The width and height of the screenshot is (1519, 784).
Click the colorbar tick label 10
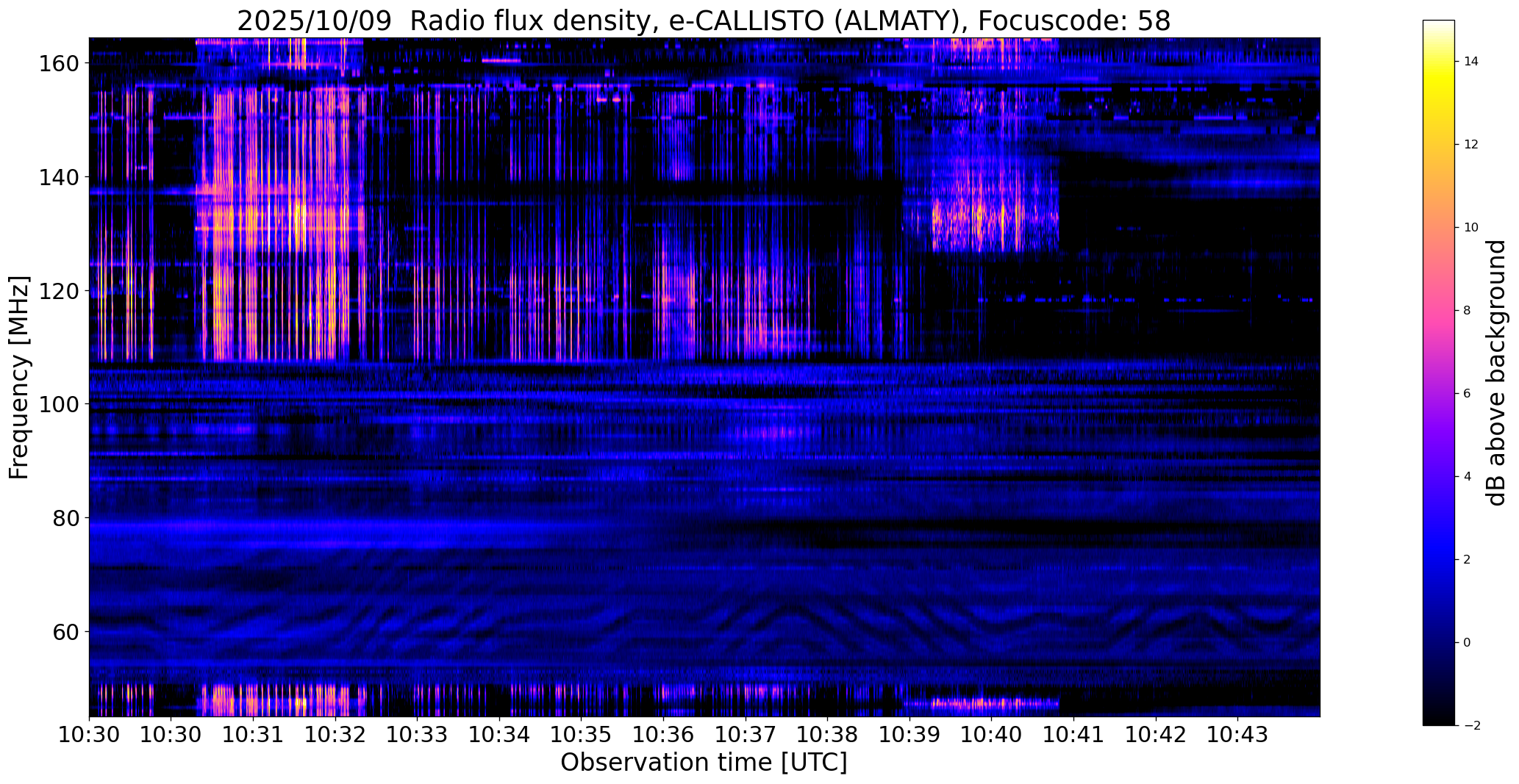point(1471,228)
